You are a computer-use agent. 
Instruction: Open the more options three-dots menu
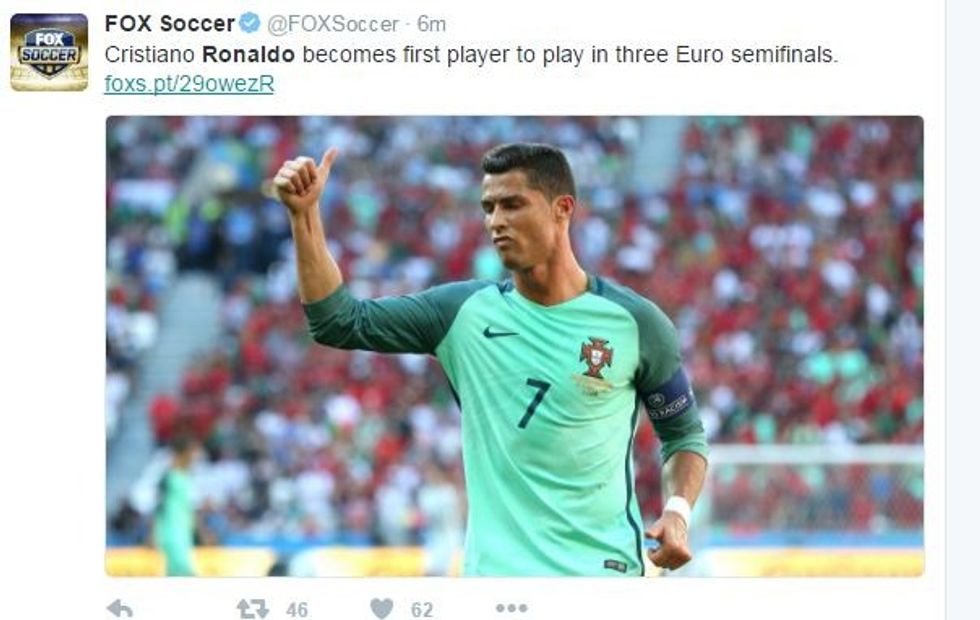pos(512,608)
